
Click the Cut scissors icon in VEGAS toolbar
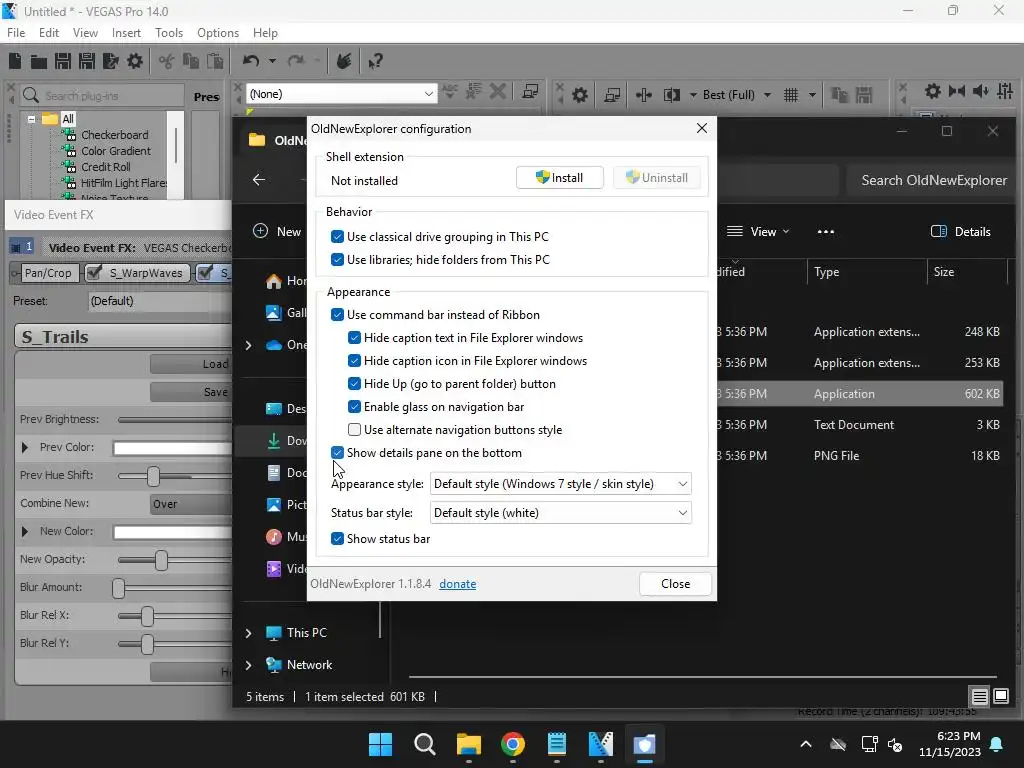tap(167, 61)
